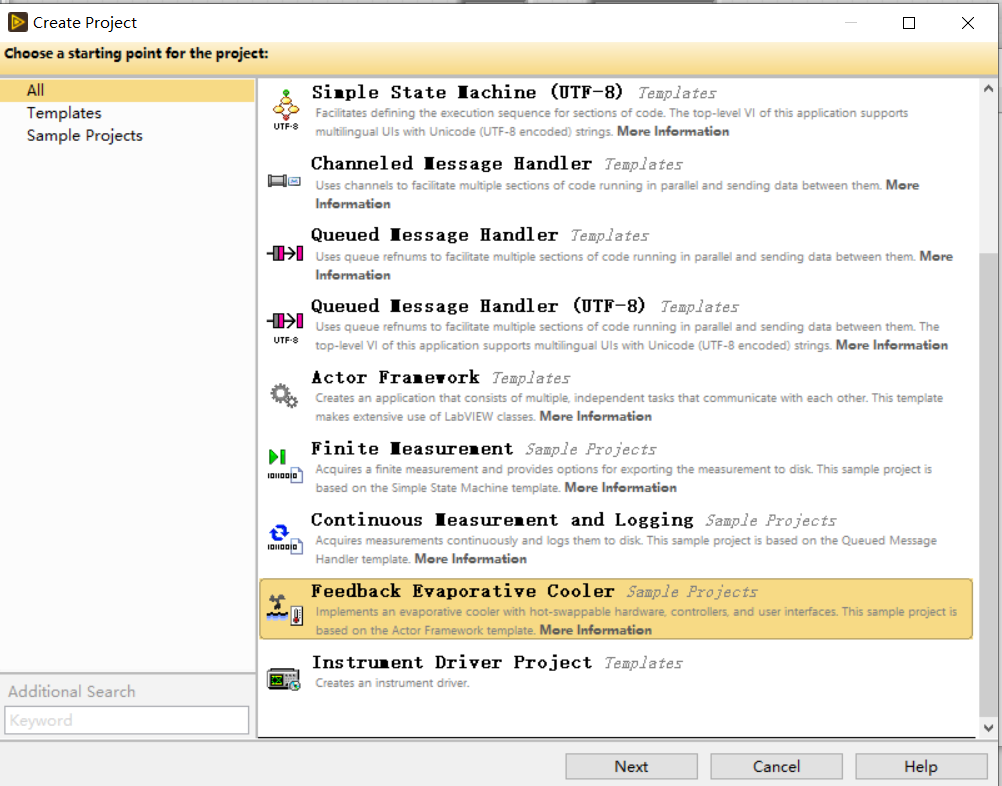
Task: Select the Templates category
Action: [x=64, y=113]
